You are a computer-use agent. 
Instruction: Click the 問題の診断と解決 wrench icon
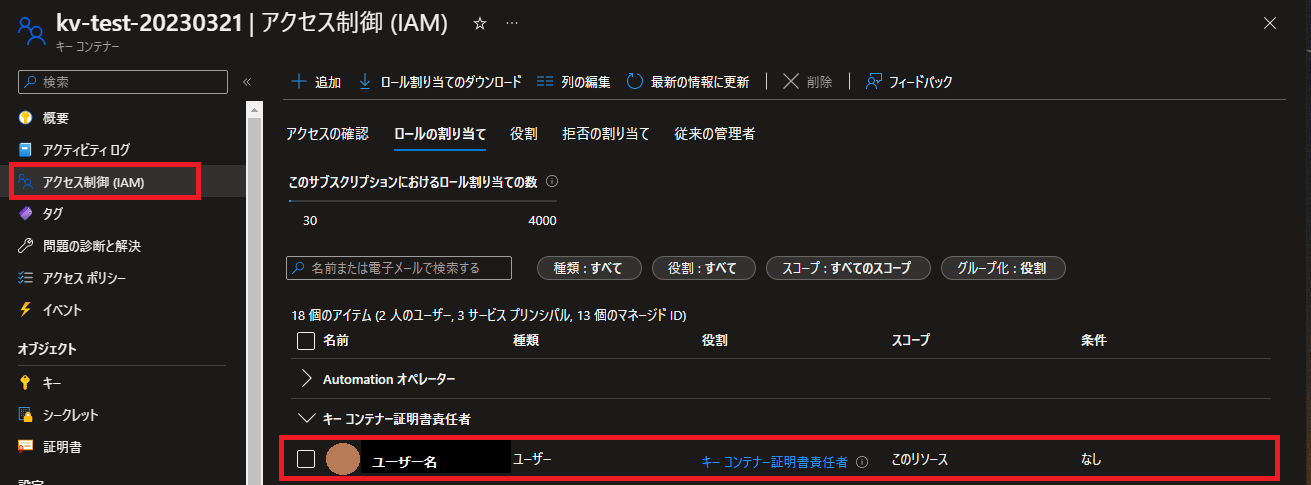tap(26, 245)
